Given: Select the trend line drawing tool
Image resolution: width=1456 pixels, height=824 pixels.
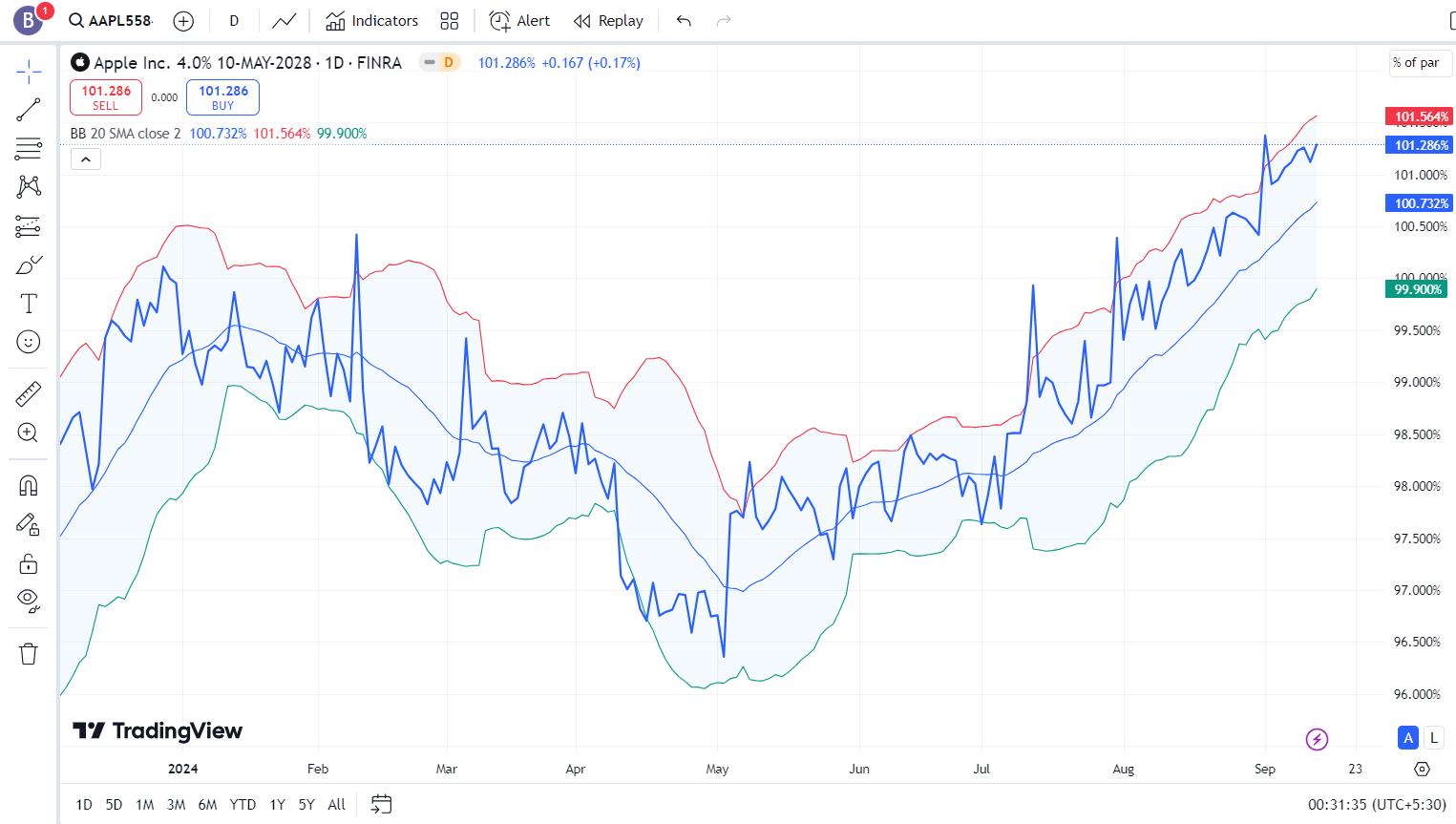Looking at the screenshot, I should coord(29,110).
